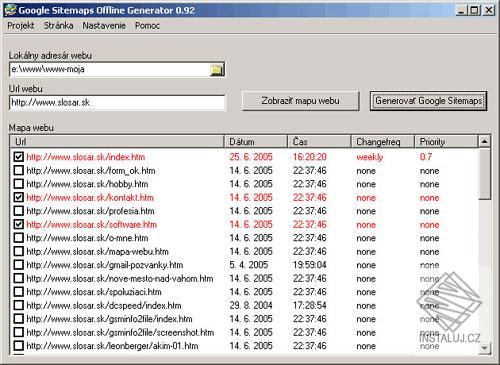Viewport: 500px width, 365px height.
Task: Open the Pomoc menu
Action: [x=147, y=26]
